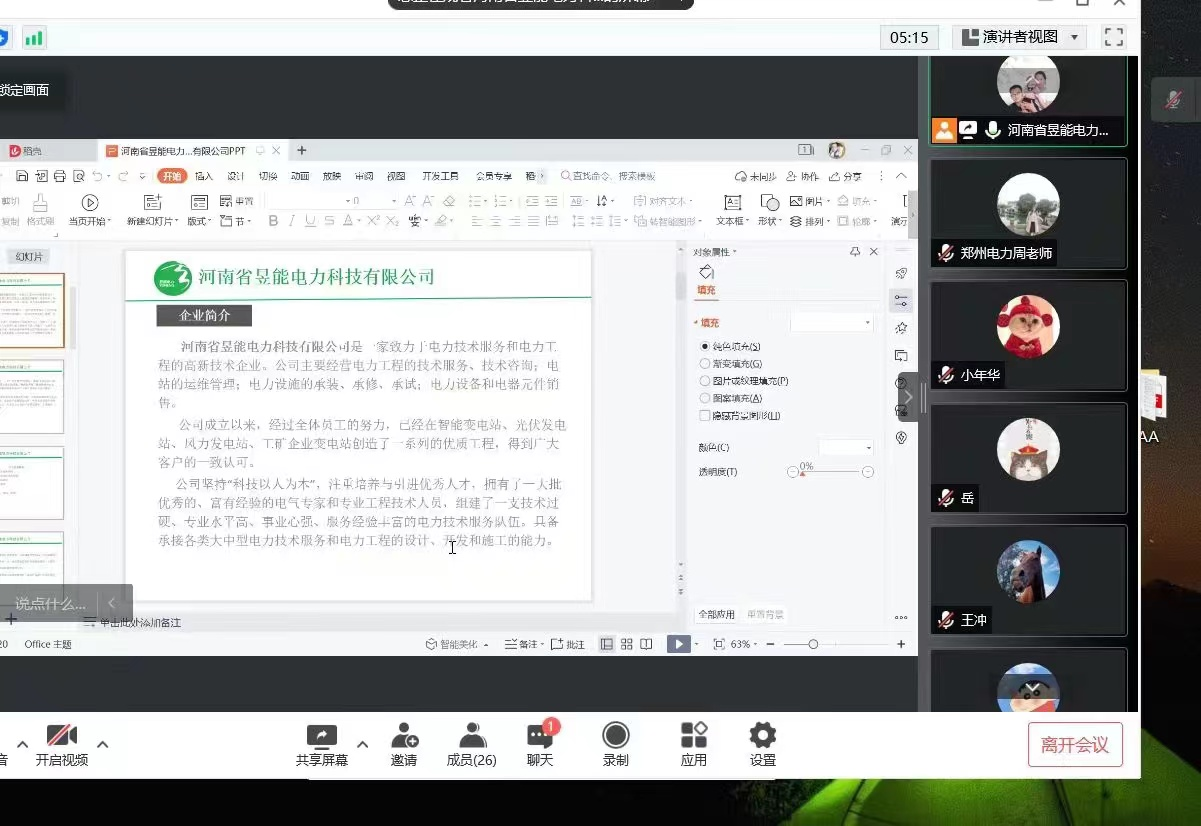
Task: Select the 图片或纹理填充(P) radio button
Action: 706,381
